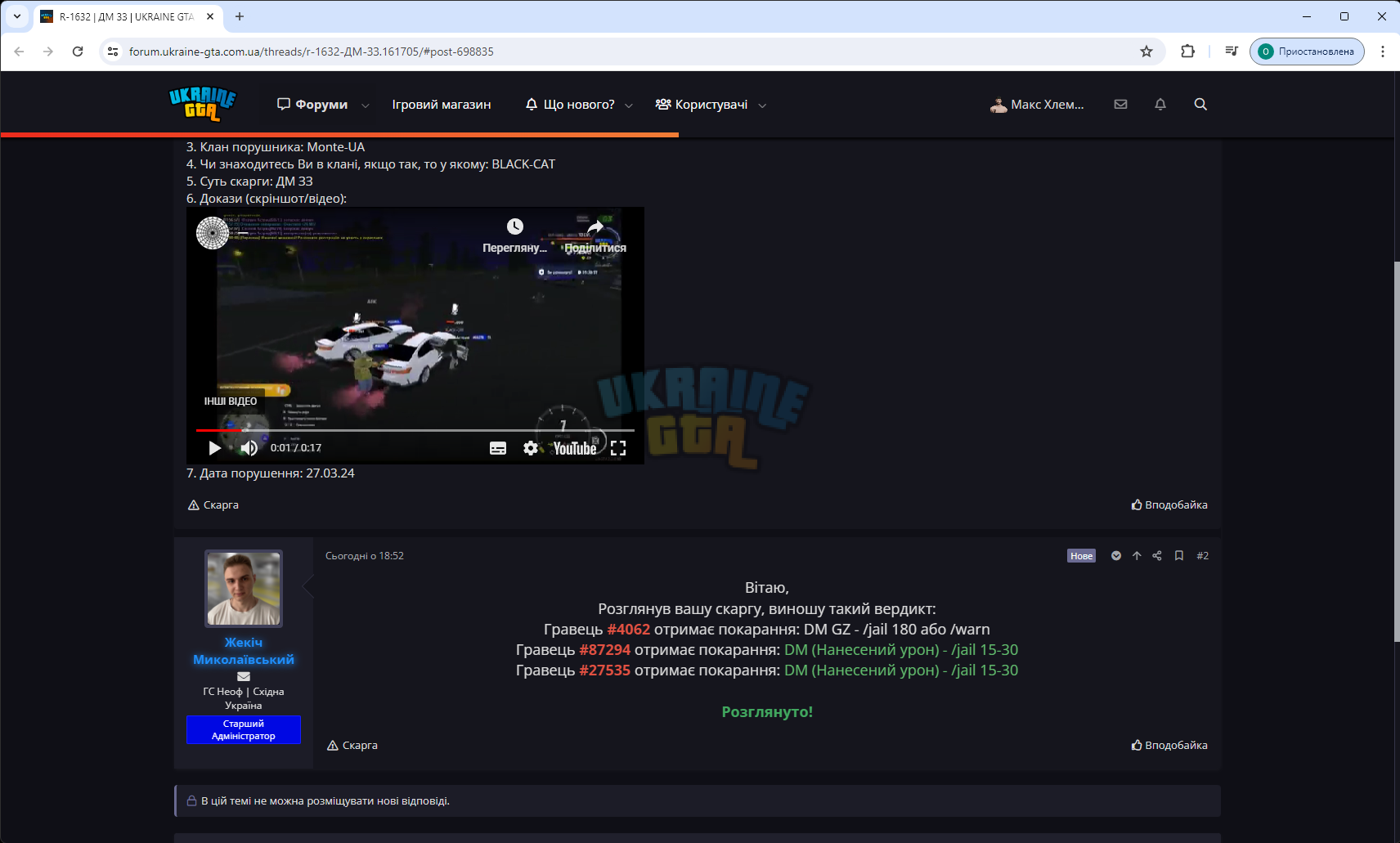Click the Розглянуто! status text
The height and width of the screenshot is (843, 1400).
click(767, 712)
